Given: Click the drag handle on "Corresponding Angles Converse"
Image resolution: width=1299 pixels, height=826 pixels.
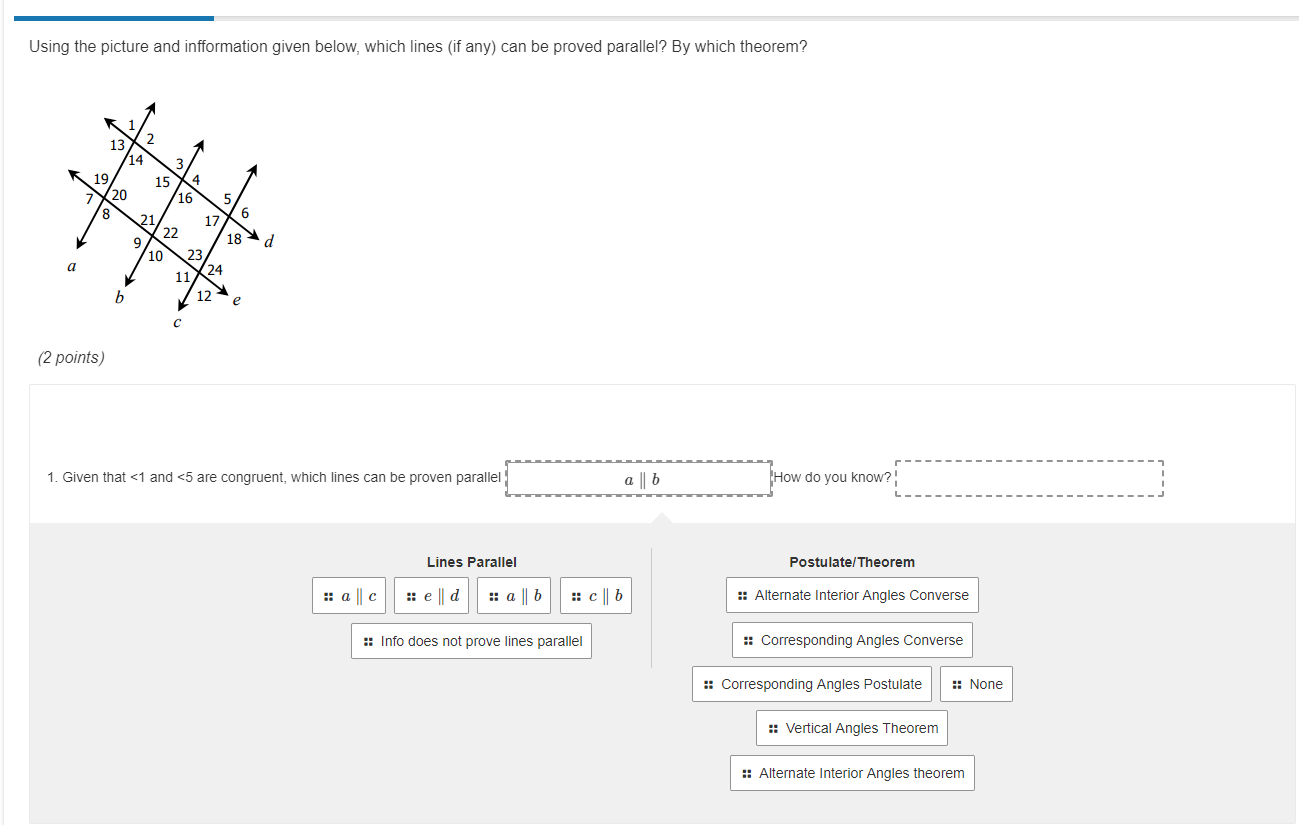Looking at the screenshot, I should pos(750,639).
